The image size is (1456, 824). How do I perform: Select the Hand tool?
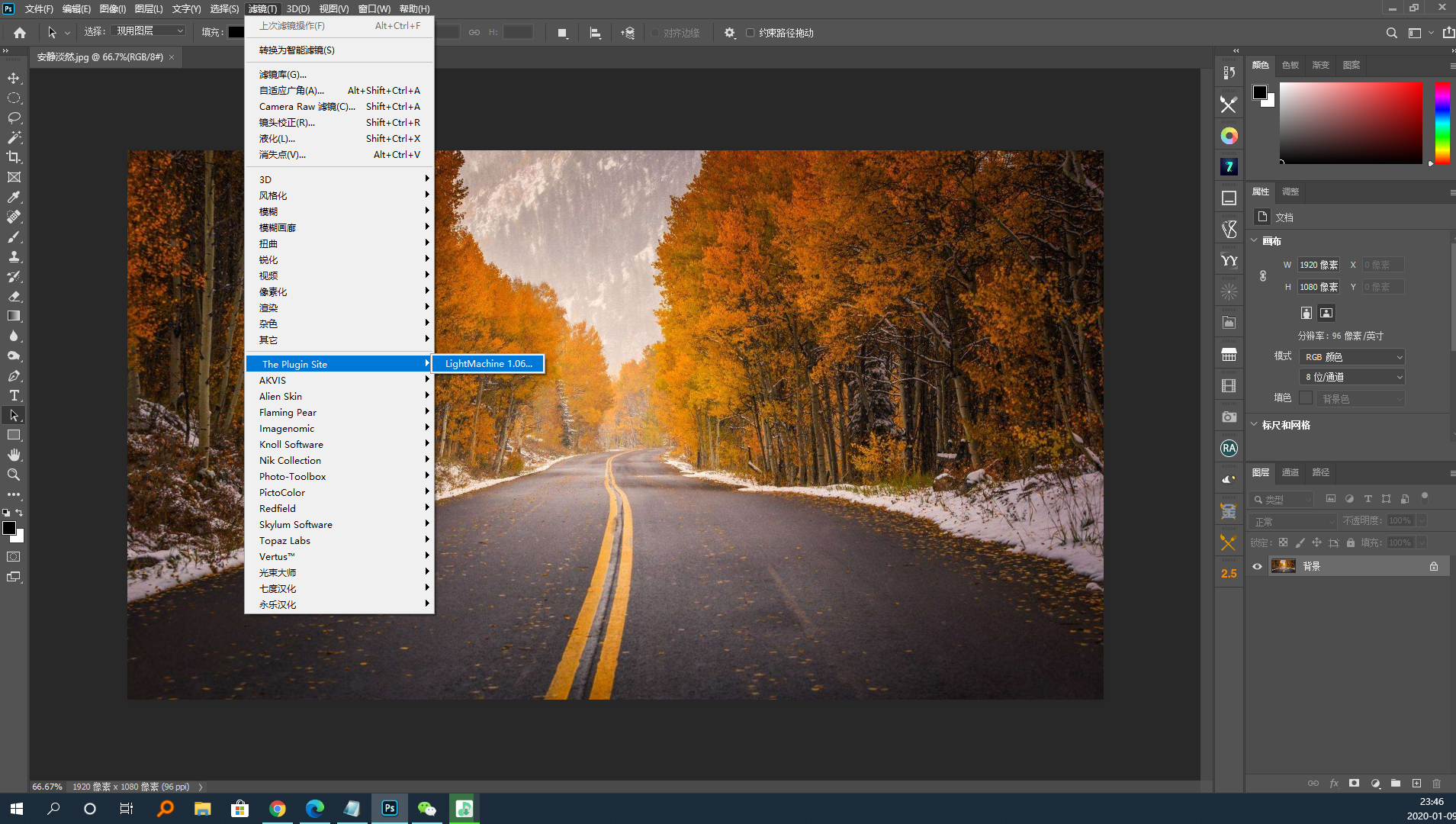[x=14, y=455]
